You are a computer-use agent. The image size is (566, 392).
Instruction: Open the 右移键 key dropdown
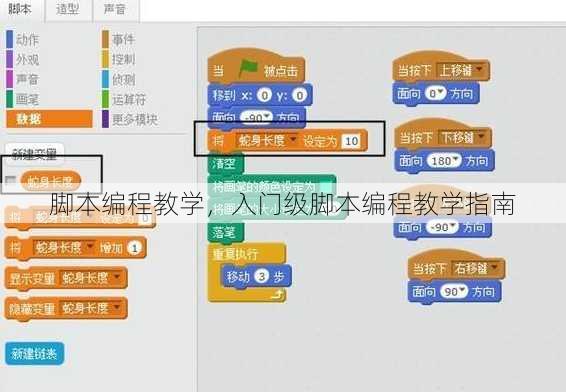click(494, 267)
